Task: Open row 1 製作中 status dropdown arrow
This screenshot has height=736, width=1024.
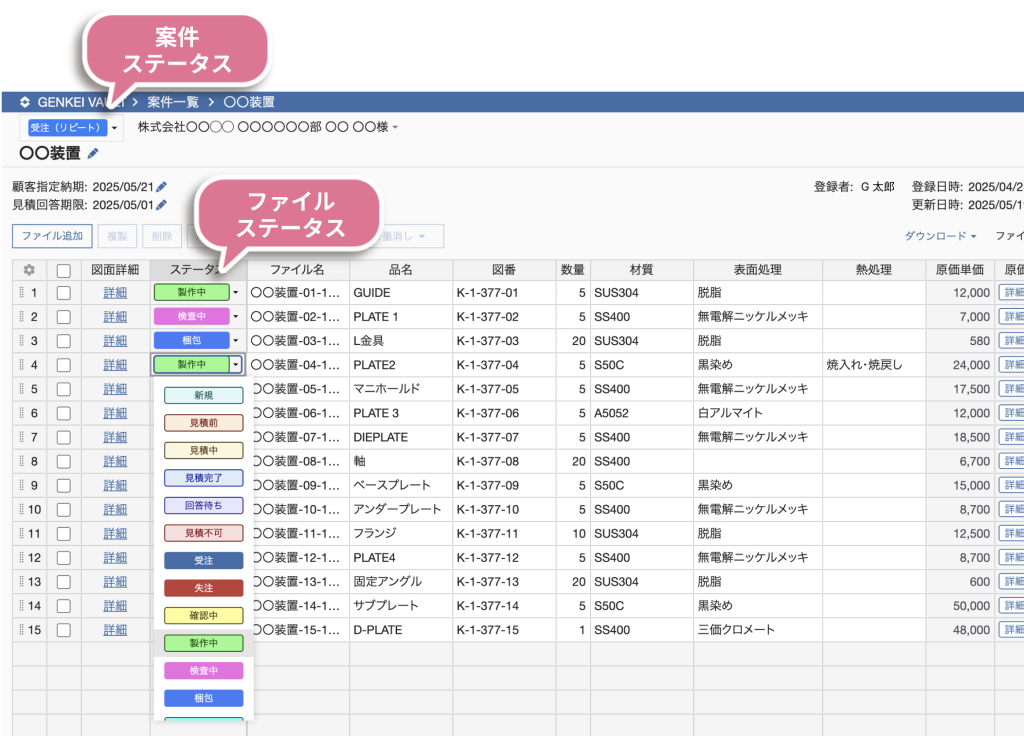Action: click(236, 293)
